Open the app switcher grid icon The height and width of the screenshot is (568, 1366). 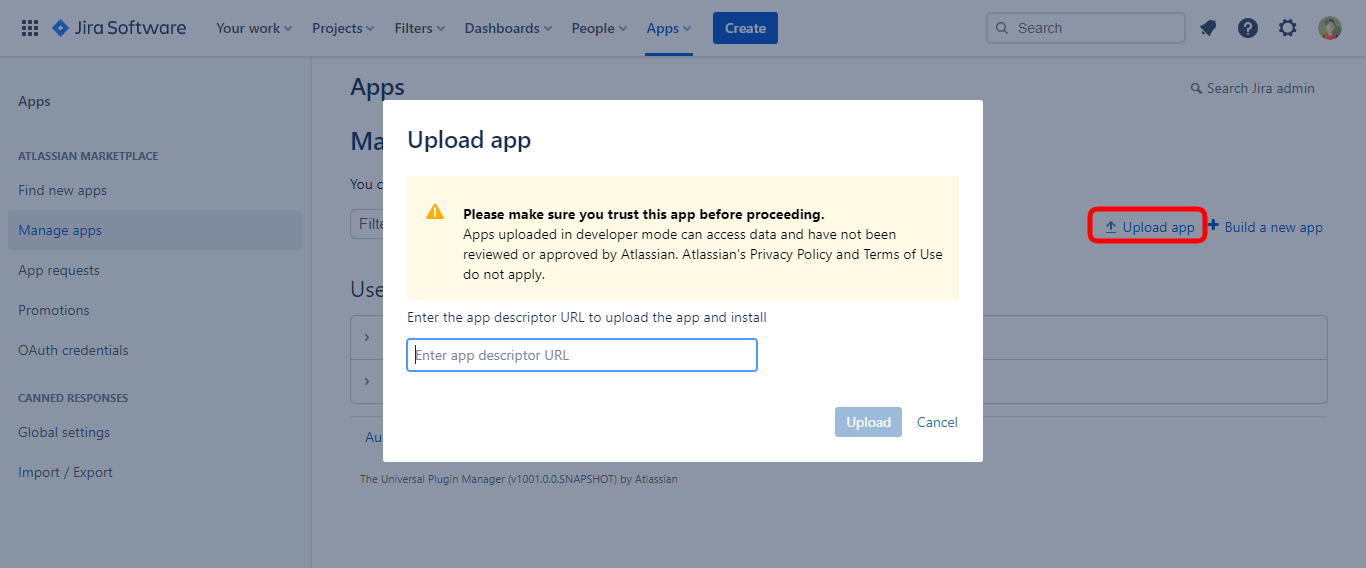(x=30, y=28)
